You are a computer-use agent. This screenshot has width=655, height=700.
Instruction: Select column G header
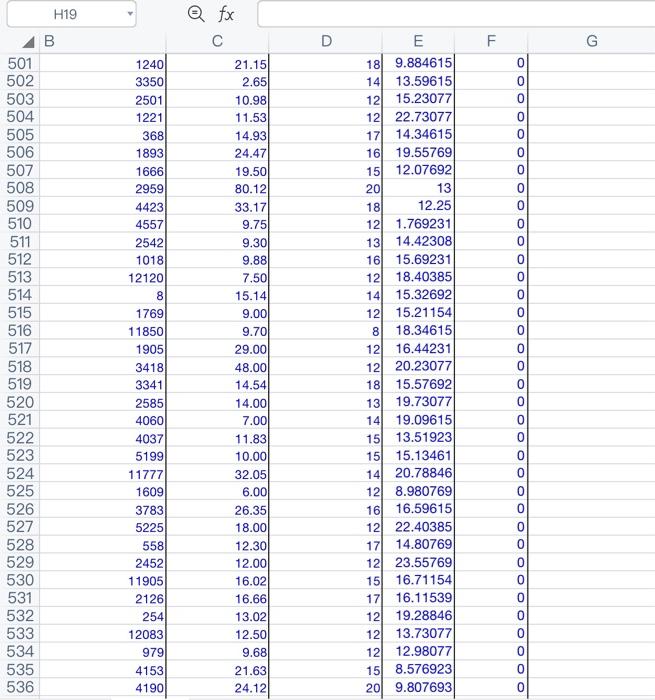click(592, 41)
